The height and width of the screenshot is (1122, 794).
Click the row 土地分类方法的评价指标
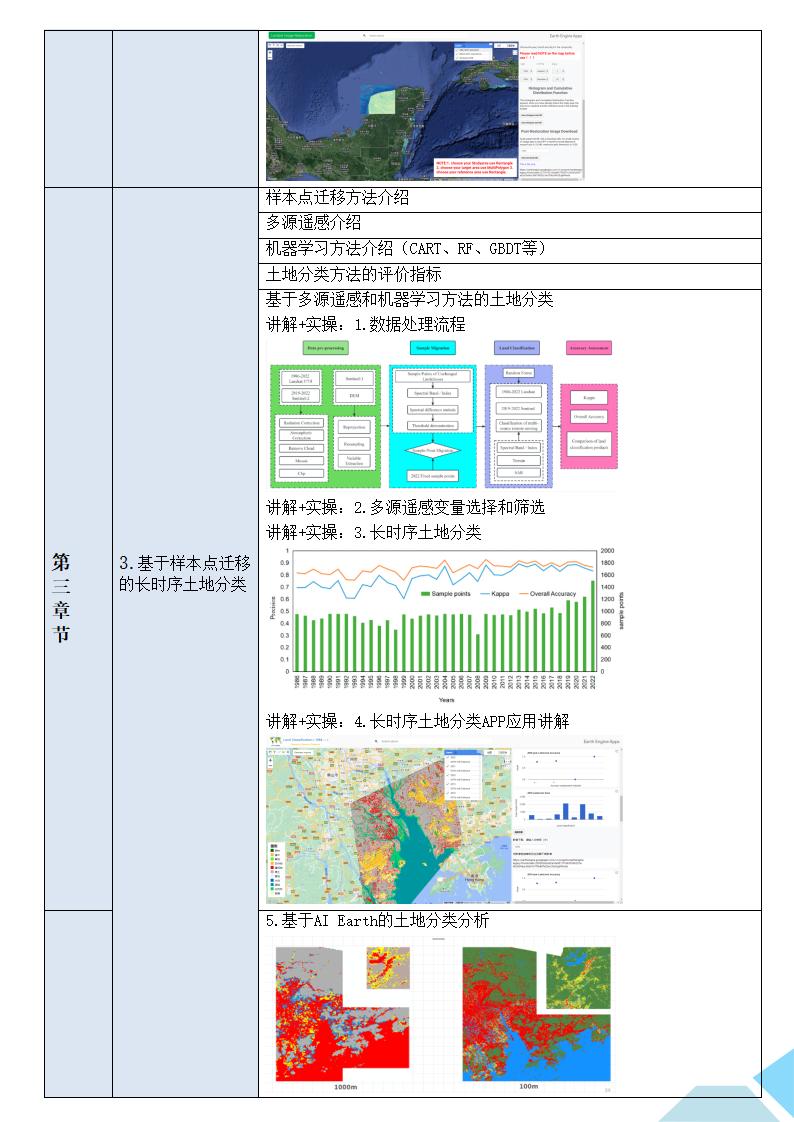(x=509, y=275)
